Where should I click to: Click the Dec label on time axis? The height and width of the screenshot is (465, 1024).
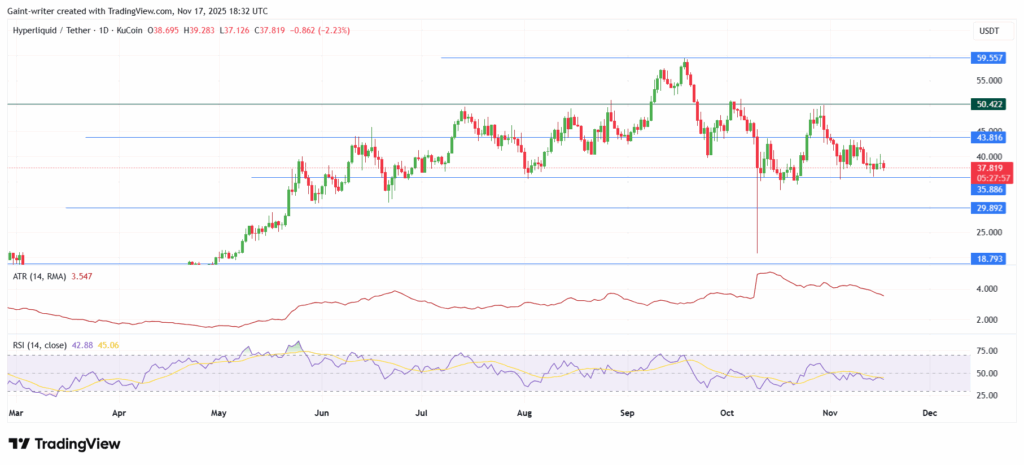931,413
